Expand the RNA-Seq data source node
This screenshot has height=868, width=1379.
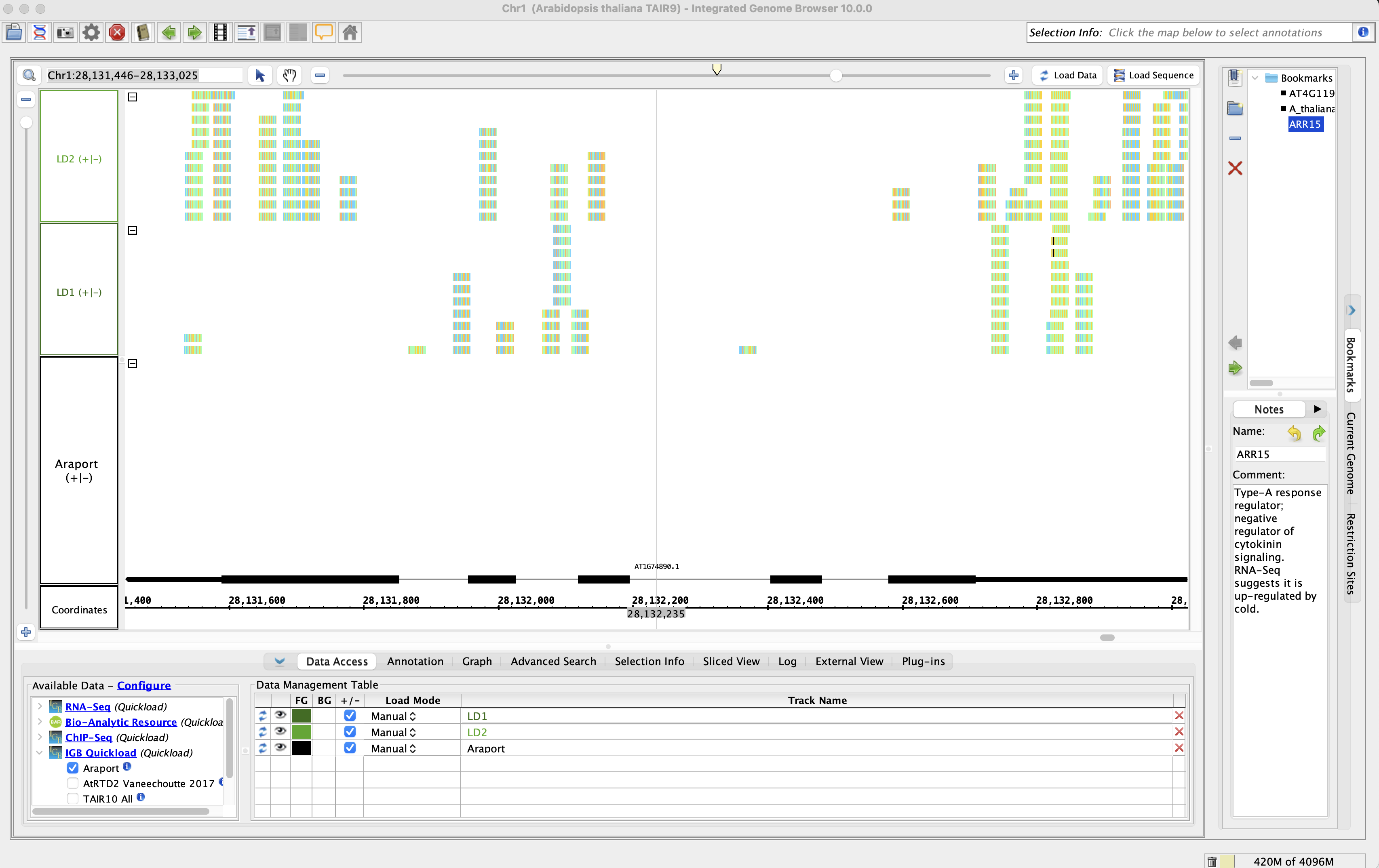[40, 706]
